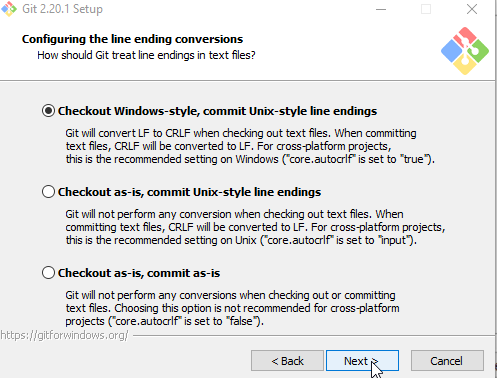Minimize the Git Setup window
The width and height of the screenshot is (497, 378).
(381, 9)
